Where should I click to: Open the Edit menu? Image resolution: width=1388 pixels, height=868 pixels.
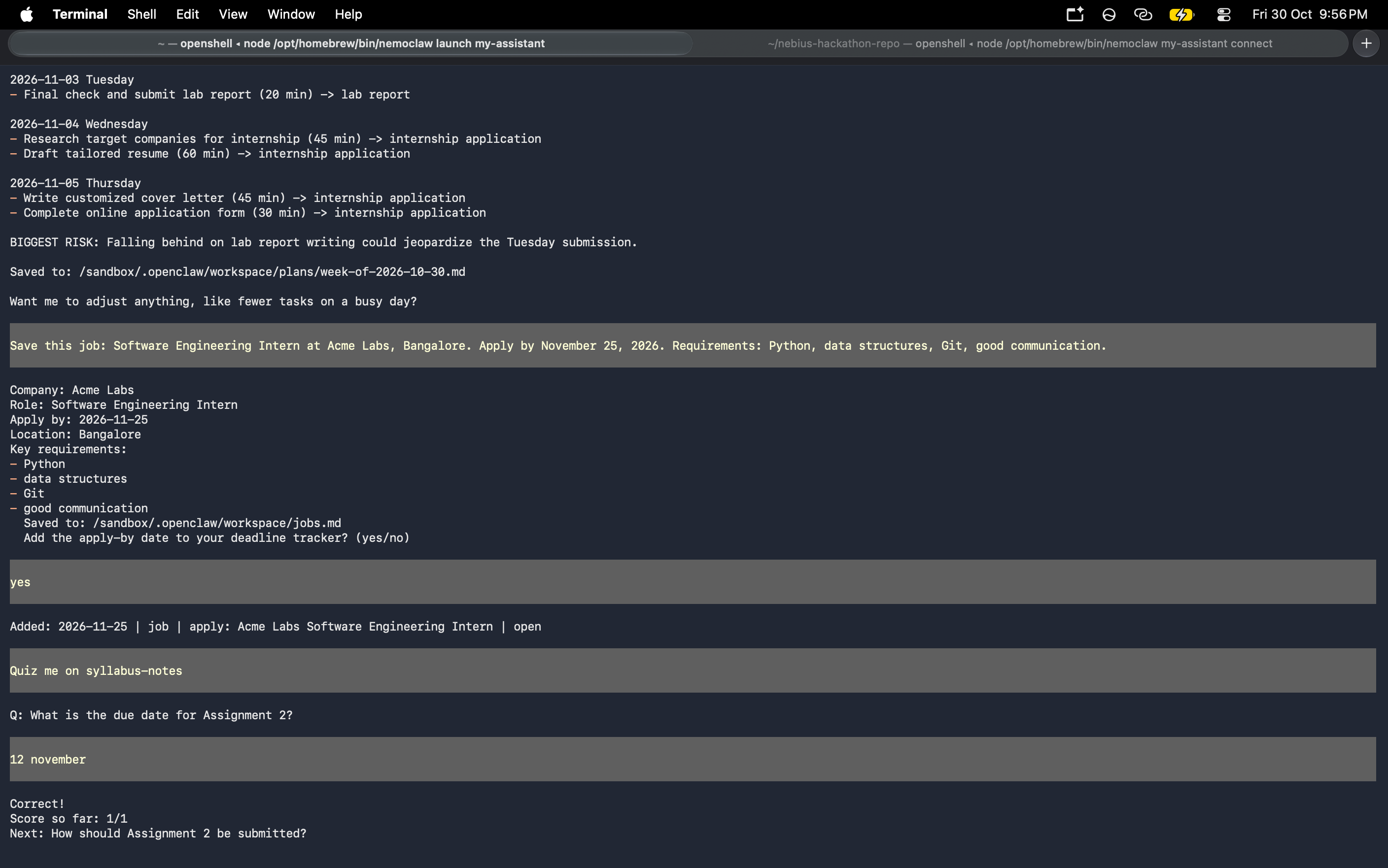click(x=187, y=14)
